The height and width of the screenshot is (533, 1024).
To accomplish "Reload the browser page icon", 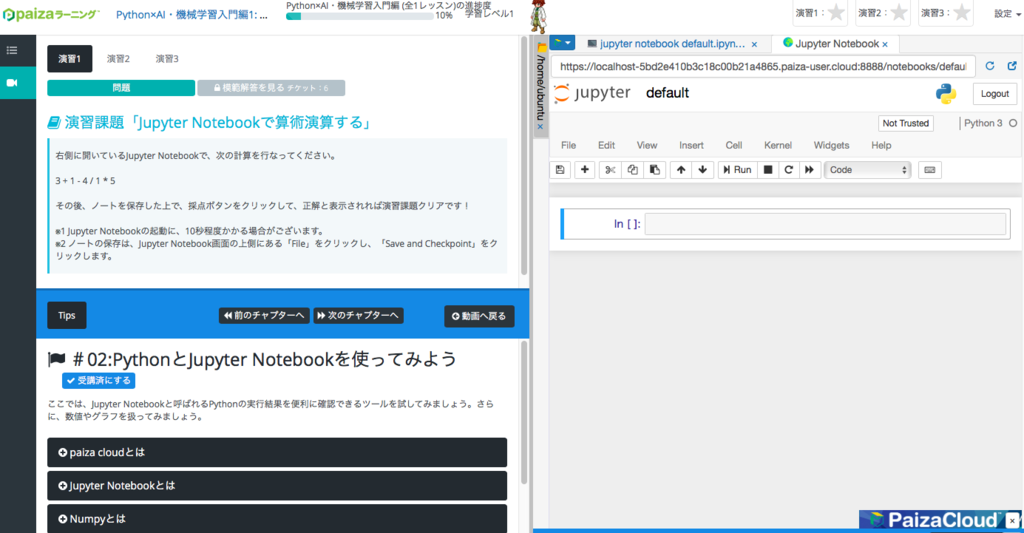I will 990,66.
